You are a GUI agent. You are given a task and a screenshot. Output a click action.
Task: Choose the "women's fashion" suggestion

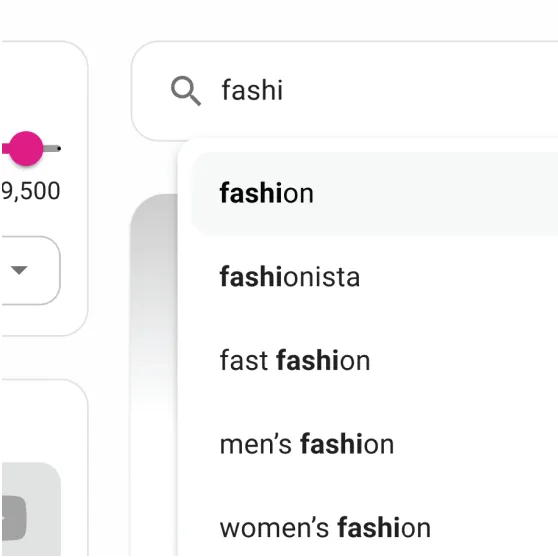click(325, 527)
